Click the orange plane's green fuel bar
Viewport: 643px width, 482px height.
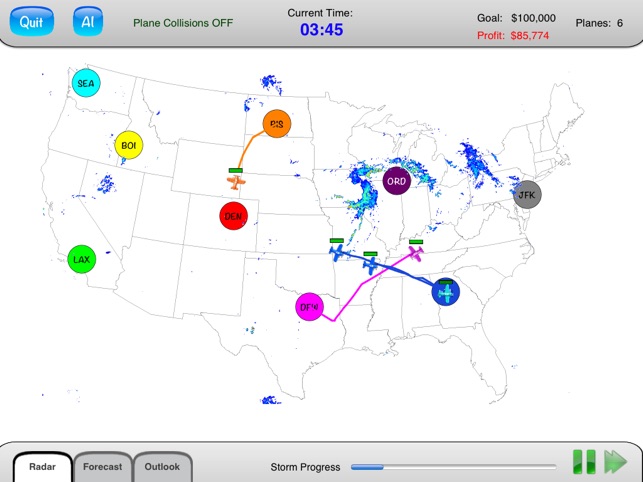click(x=236, y=170)
